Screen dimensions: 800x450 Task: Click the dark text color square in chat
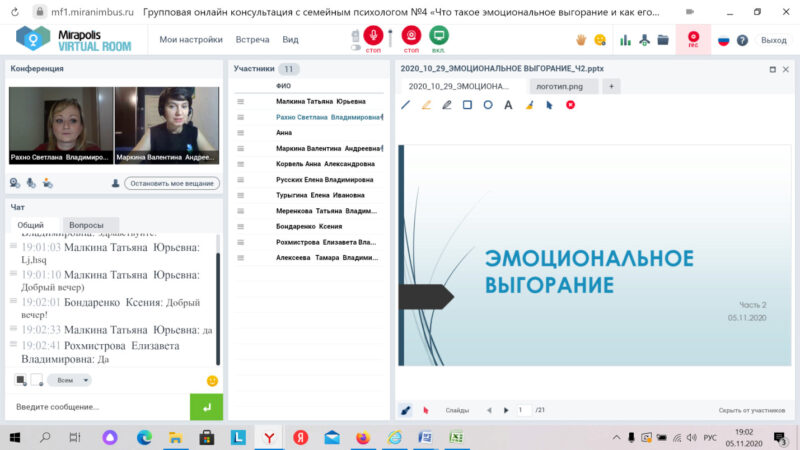point(20,380)
